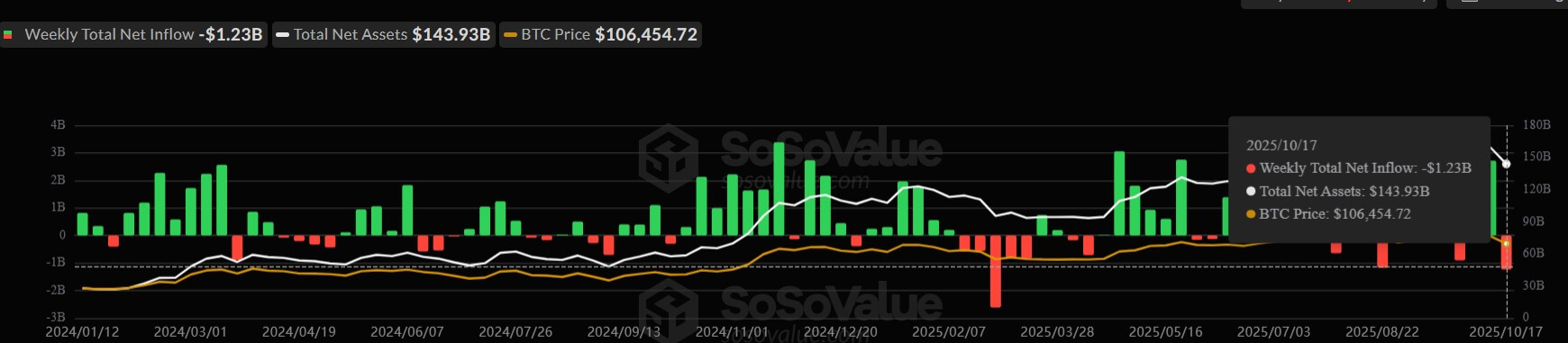Click the 2024/03/01 date label
This screenshot has height=343, width=1568.
pyautogui.click(x=190, y=332)
